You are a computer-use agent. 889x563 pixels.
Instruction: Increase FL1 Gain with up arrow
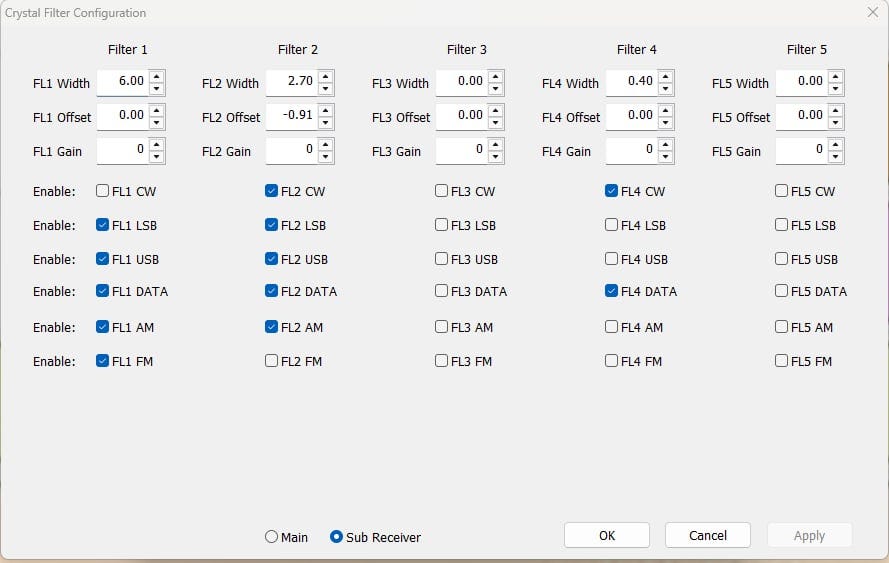pos(156,145)
